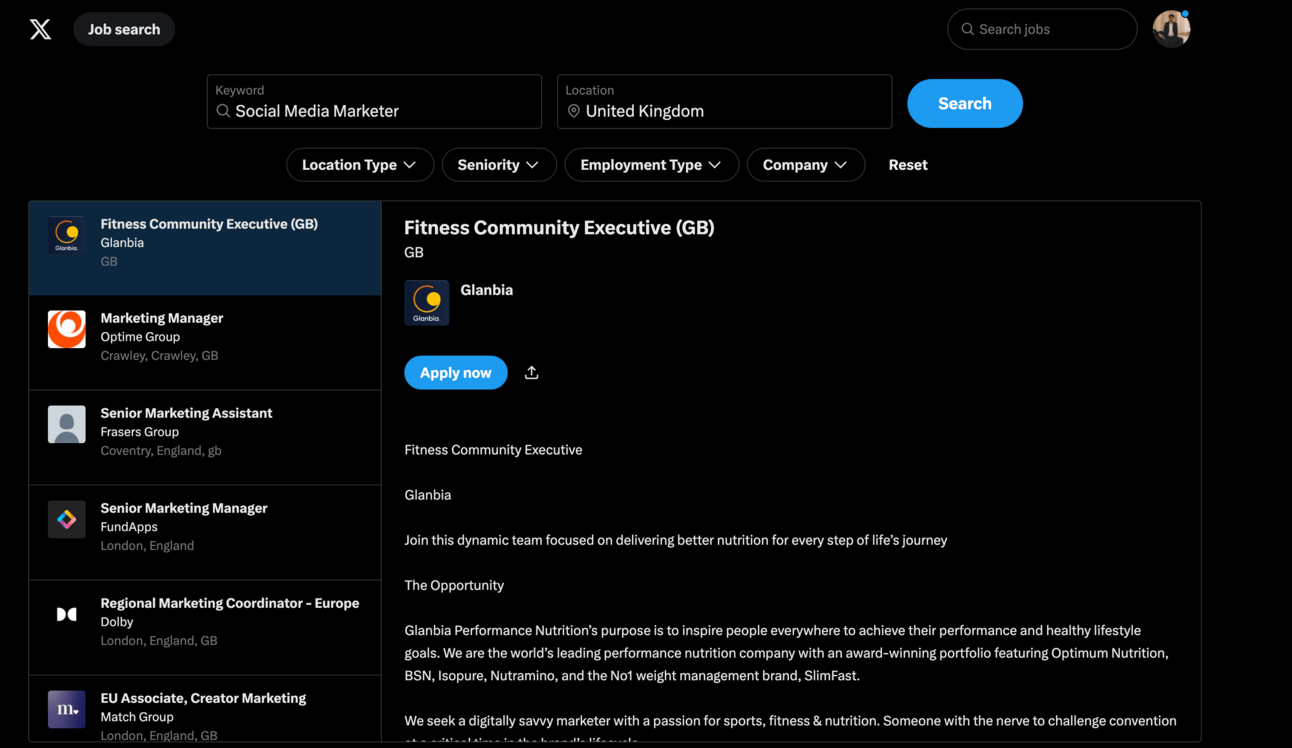Focus the Keyword input field
The image size is (1292, 748).
click(x=374, y=102)
